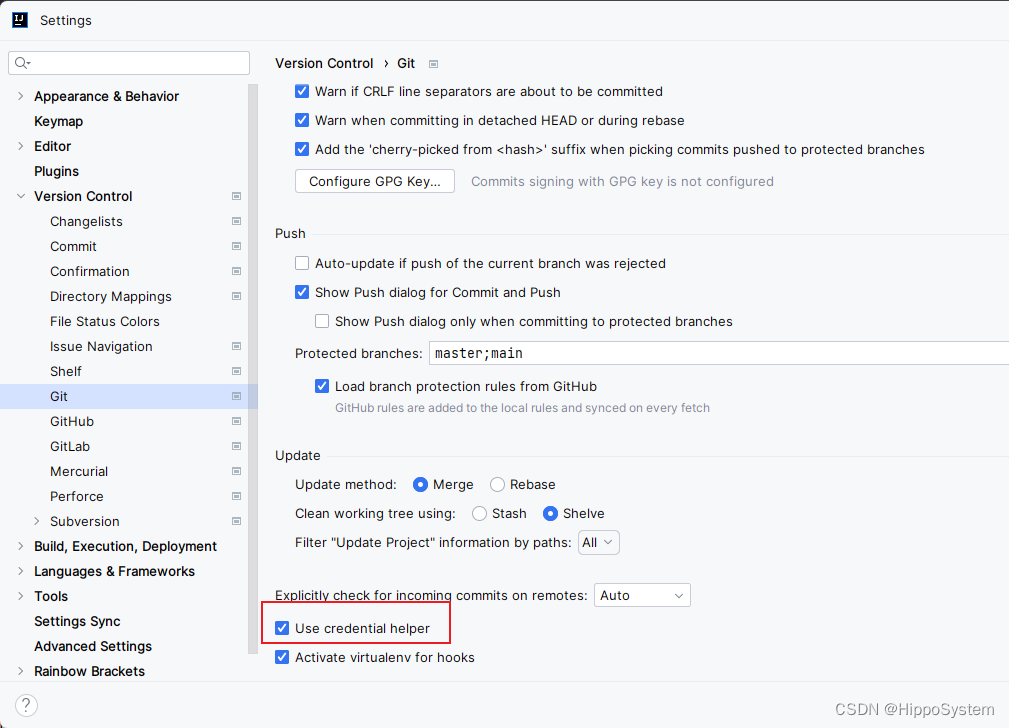This screenshot has width=1009, height=728.
Task: Open help with the question mark icon
Action: click(26, 705)
